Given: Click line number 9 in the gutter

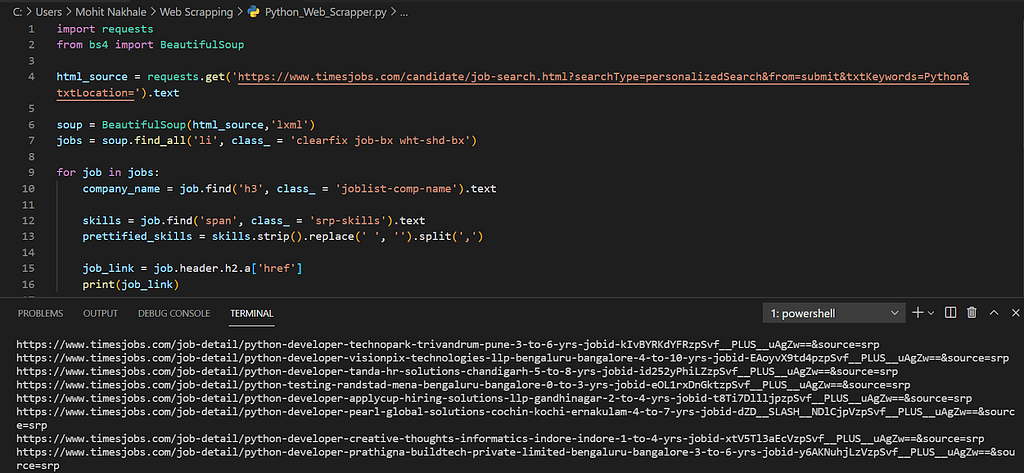Looking at the screenshot, I should click(x=31, y=173).
